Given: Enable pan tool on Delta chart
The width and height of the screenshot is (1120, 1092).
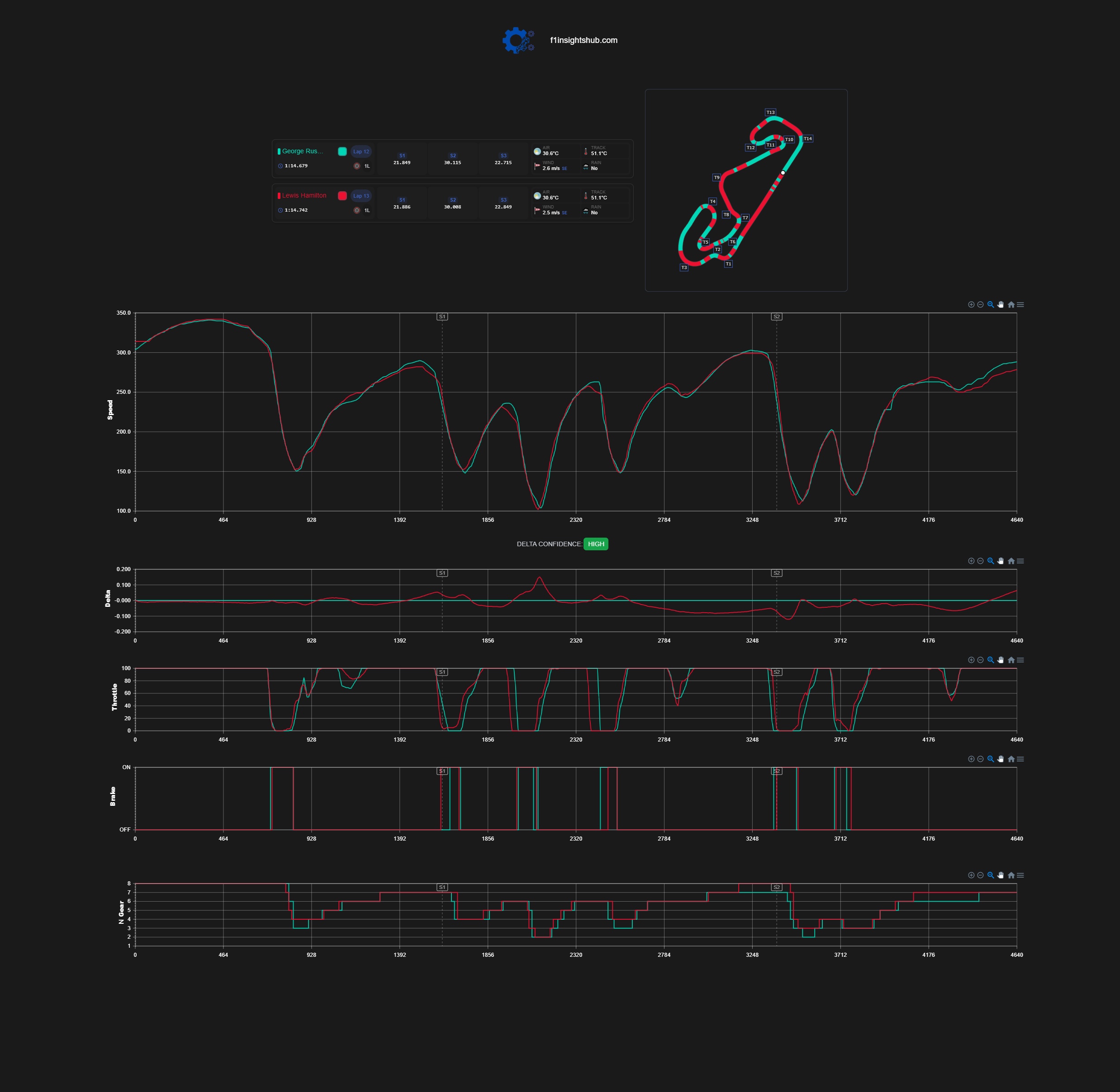Looking at the screenshot, I should [1000, 561].
